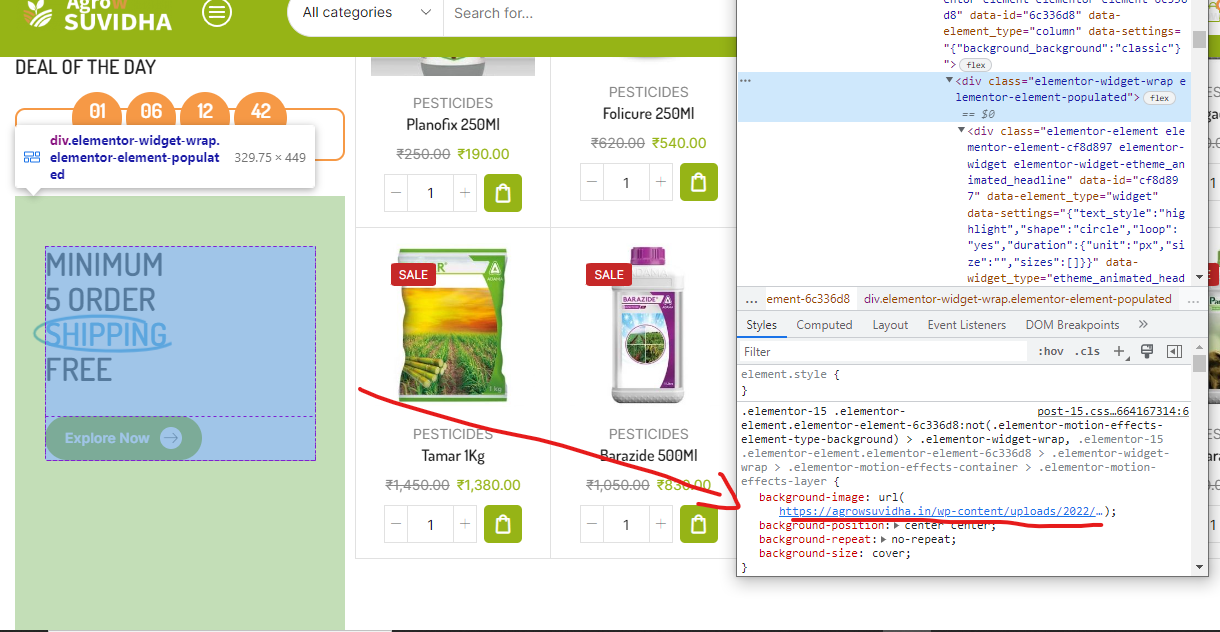This screenshot has width=1220, height=632.
Task: Focus the Search for... input
Action: pyautogui.click(x=590, y=13)
